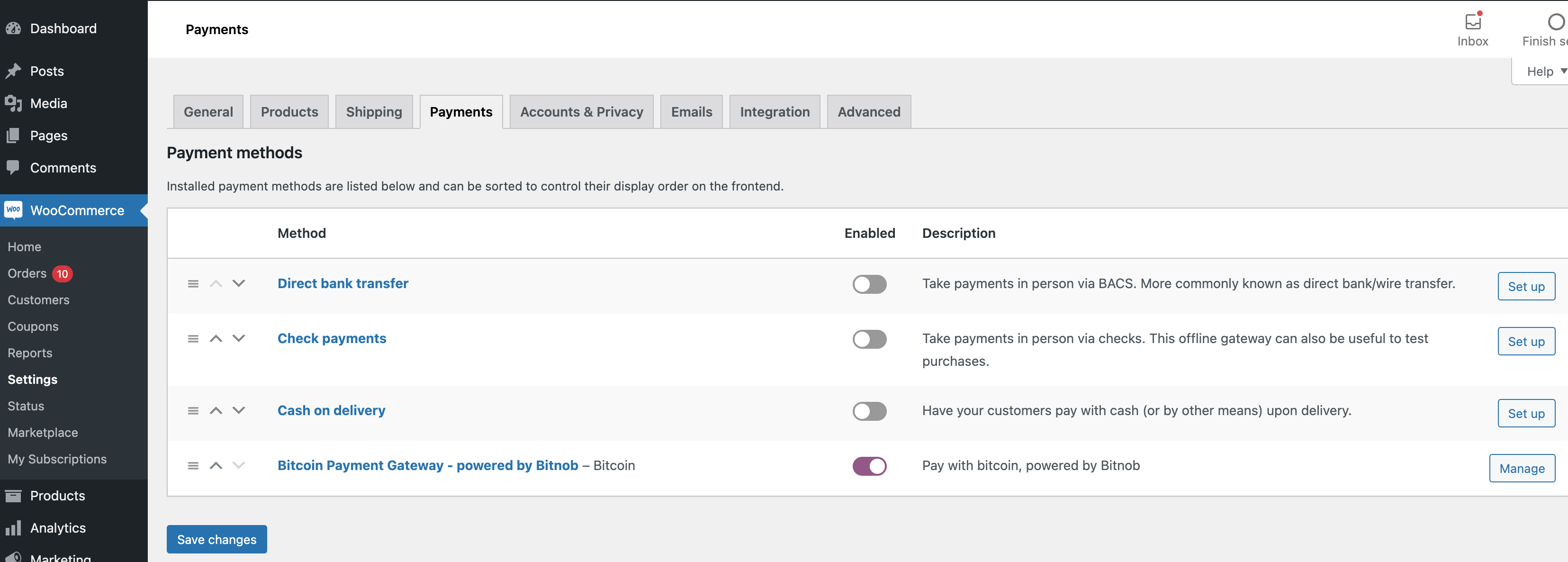Open the Marketplace submenu item
This screenshot has width=1568, height=562.
pyautogui.click(x=43, y=433)
